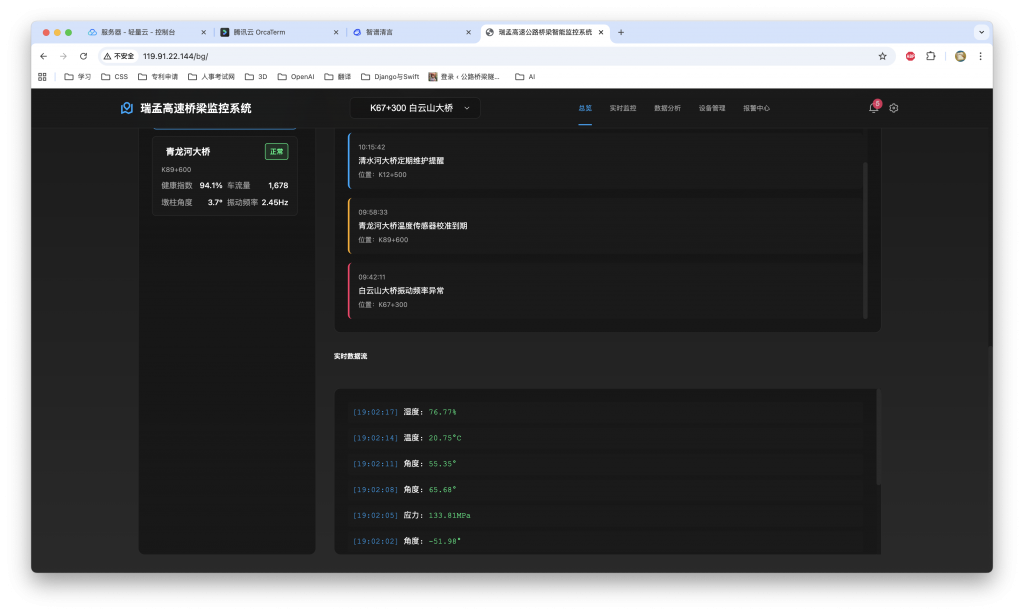Open the browser extensions puzzle icon
The image size is (1024, 614).
pyautogui.click(x=930, y=56)
